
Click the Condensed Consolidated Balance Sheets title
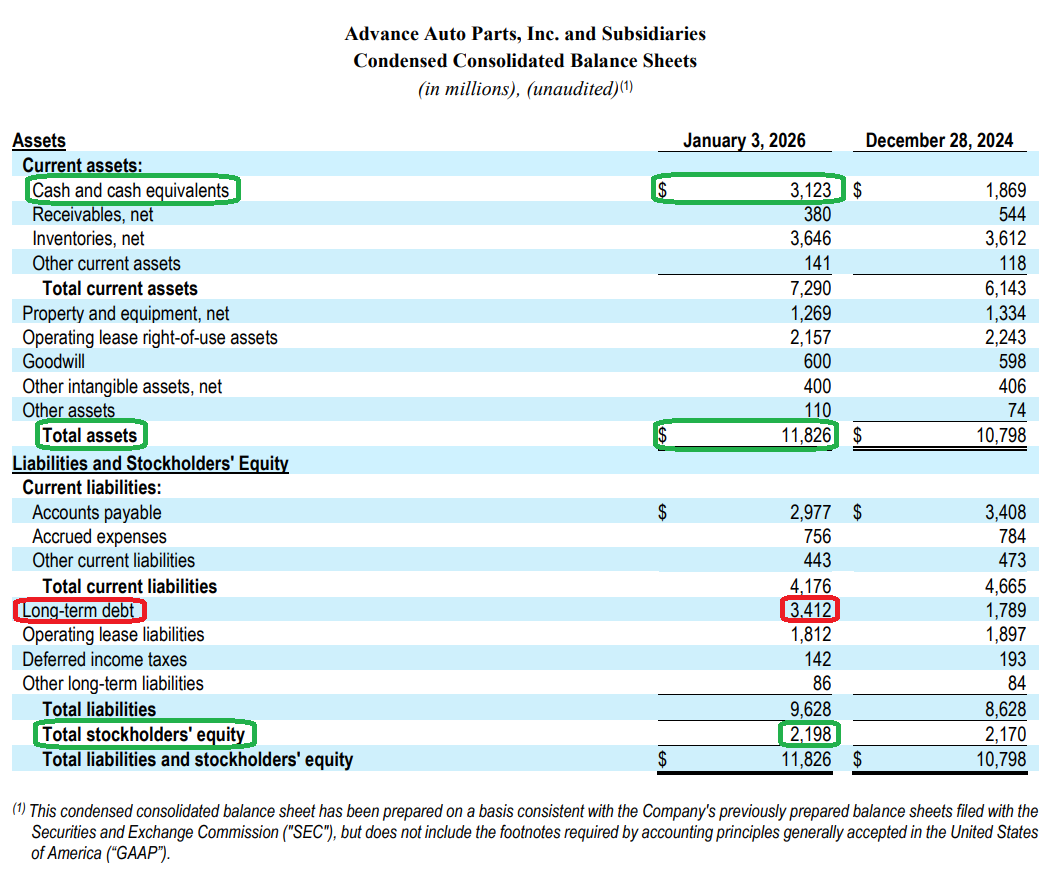point(525,61)
